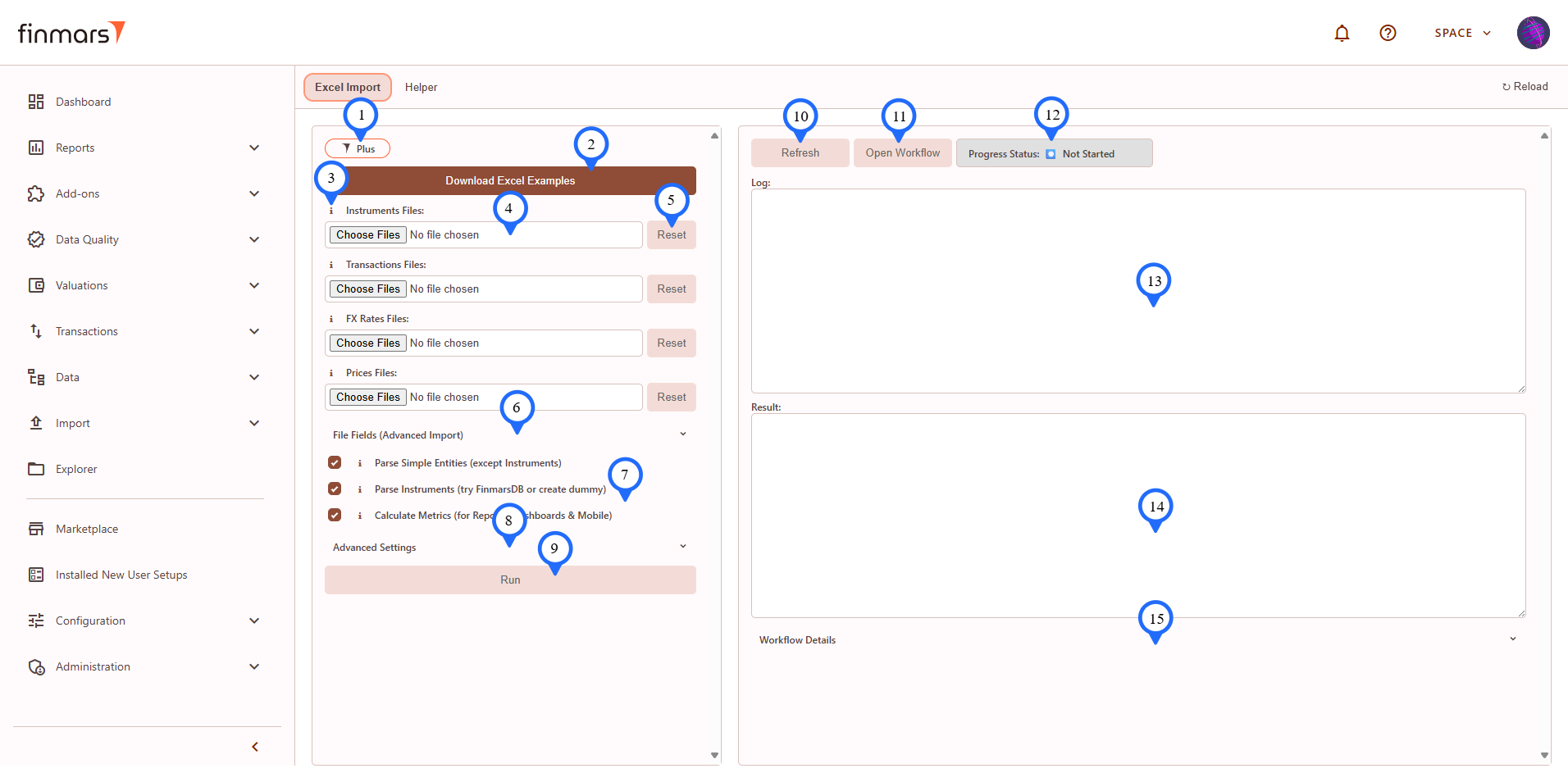
Task: Click the Administration shield icon
Action: point(36,666)
